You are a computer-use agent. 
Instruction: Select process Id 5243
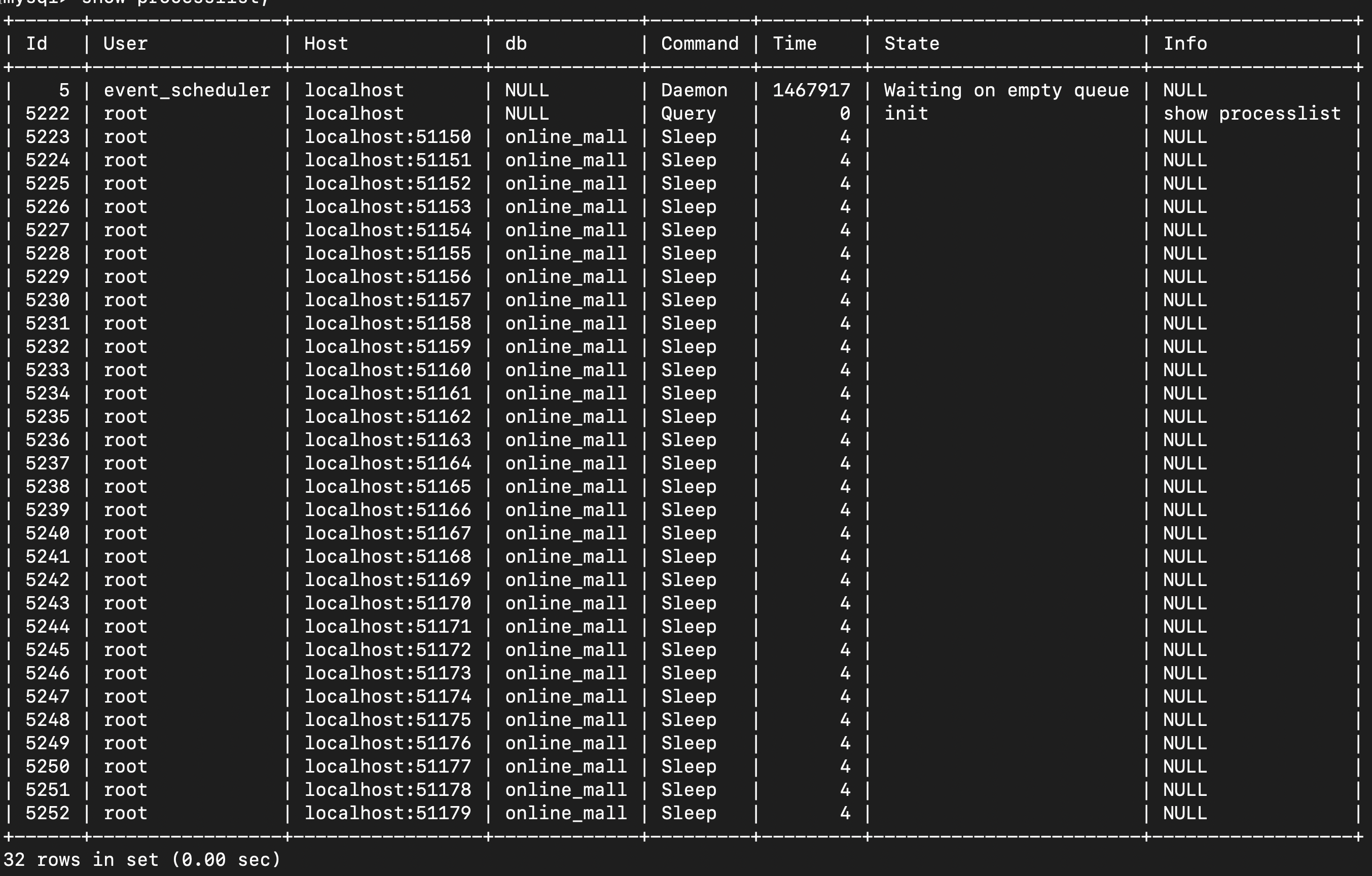[47, 604]
